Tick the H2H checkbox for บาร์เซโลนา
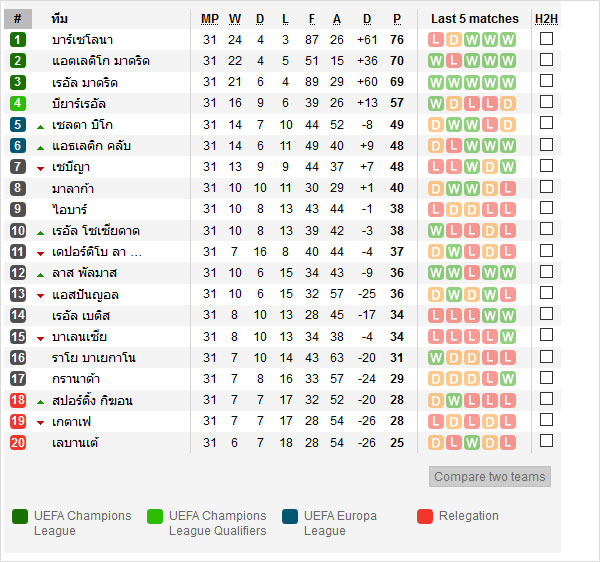The image size is (600, 562). point(546,39)
